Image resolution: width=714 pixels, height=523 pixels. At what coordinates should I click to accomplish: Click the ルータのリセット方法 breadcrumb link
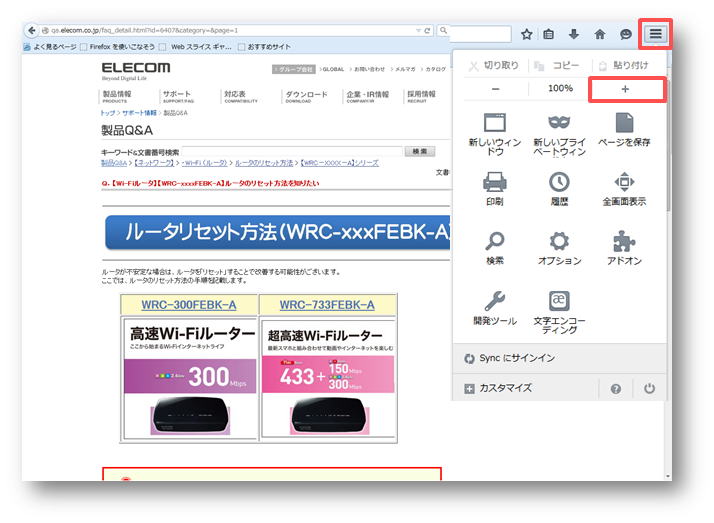[x=264, y=163]
